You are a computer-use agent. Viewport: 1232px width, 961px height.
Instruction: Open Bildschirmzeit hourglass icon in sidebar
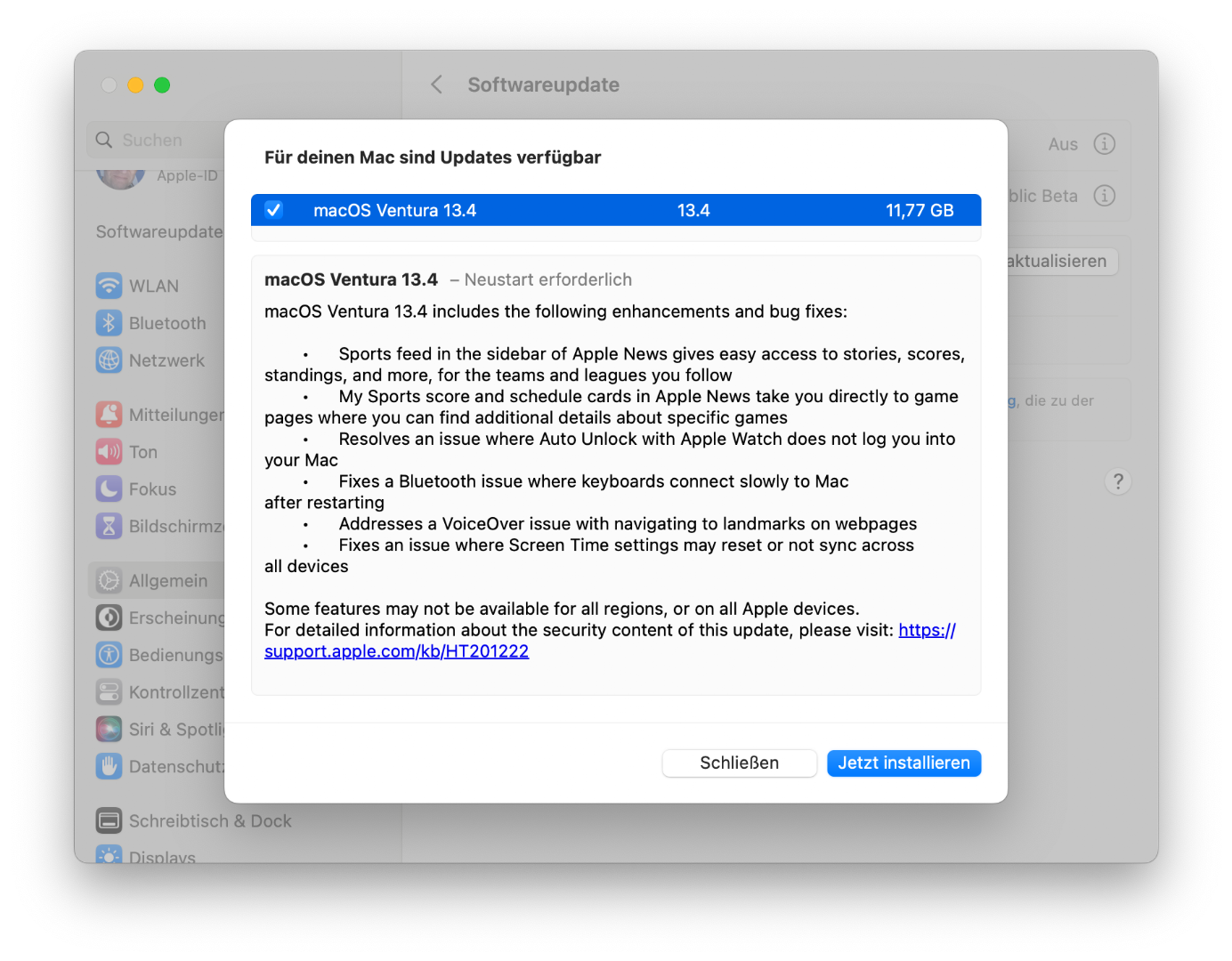click(x=109, y=527)
